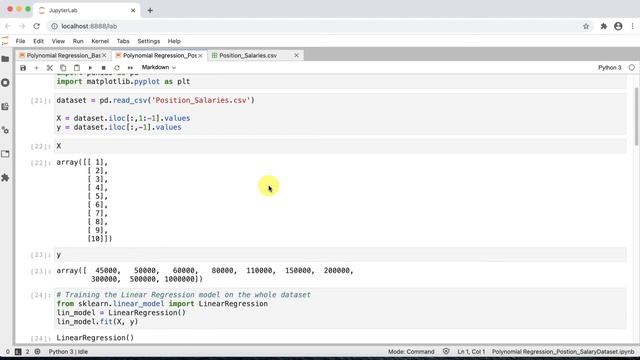The height and width of the screenshot is (360, 640).
Task: Reload the page in the browser
Action: coord(36,26)
